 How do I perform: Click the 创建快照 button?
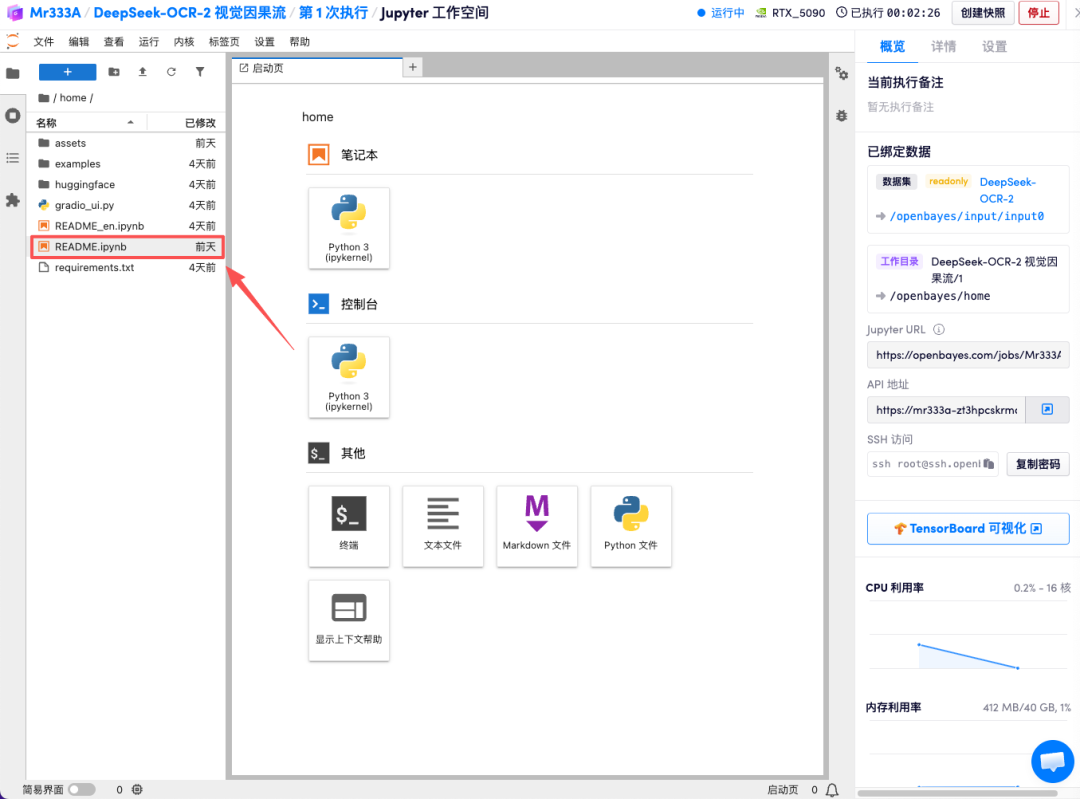(x=983, y=12)
